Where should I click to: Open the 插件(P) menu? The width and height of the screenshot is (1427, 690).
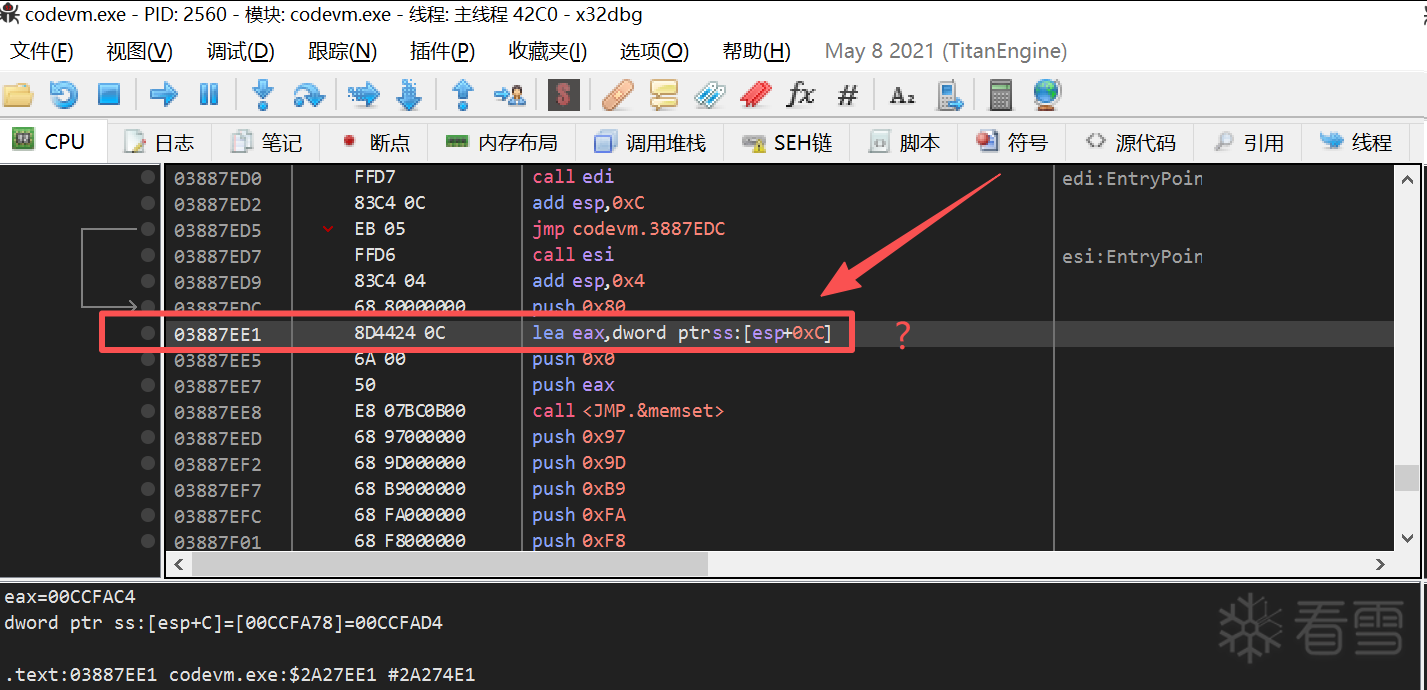pyautogui.click(x=443, y=51)
